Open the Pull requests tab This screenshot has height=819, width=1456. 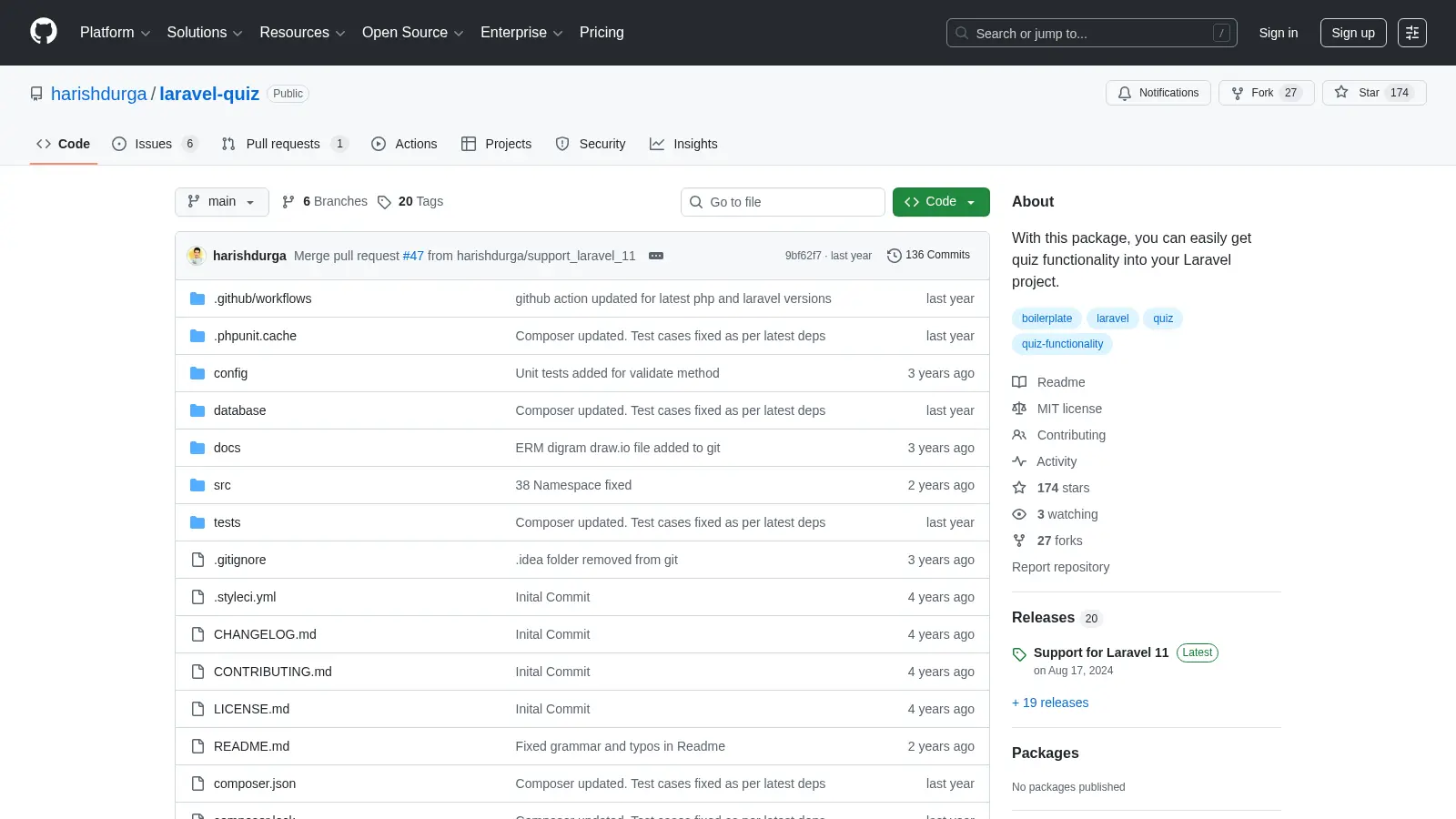tap(285, 144)
